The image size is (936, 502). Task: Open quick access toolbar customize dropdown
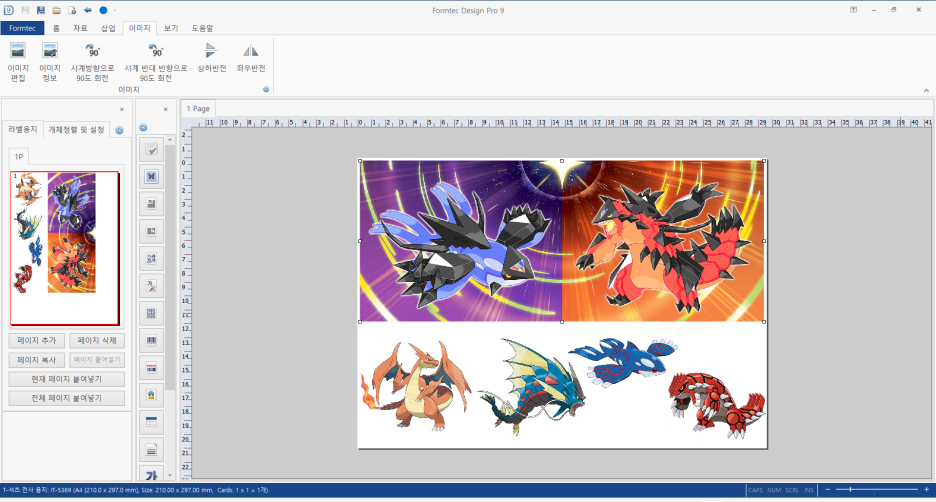coord(115,10)
